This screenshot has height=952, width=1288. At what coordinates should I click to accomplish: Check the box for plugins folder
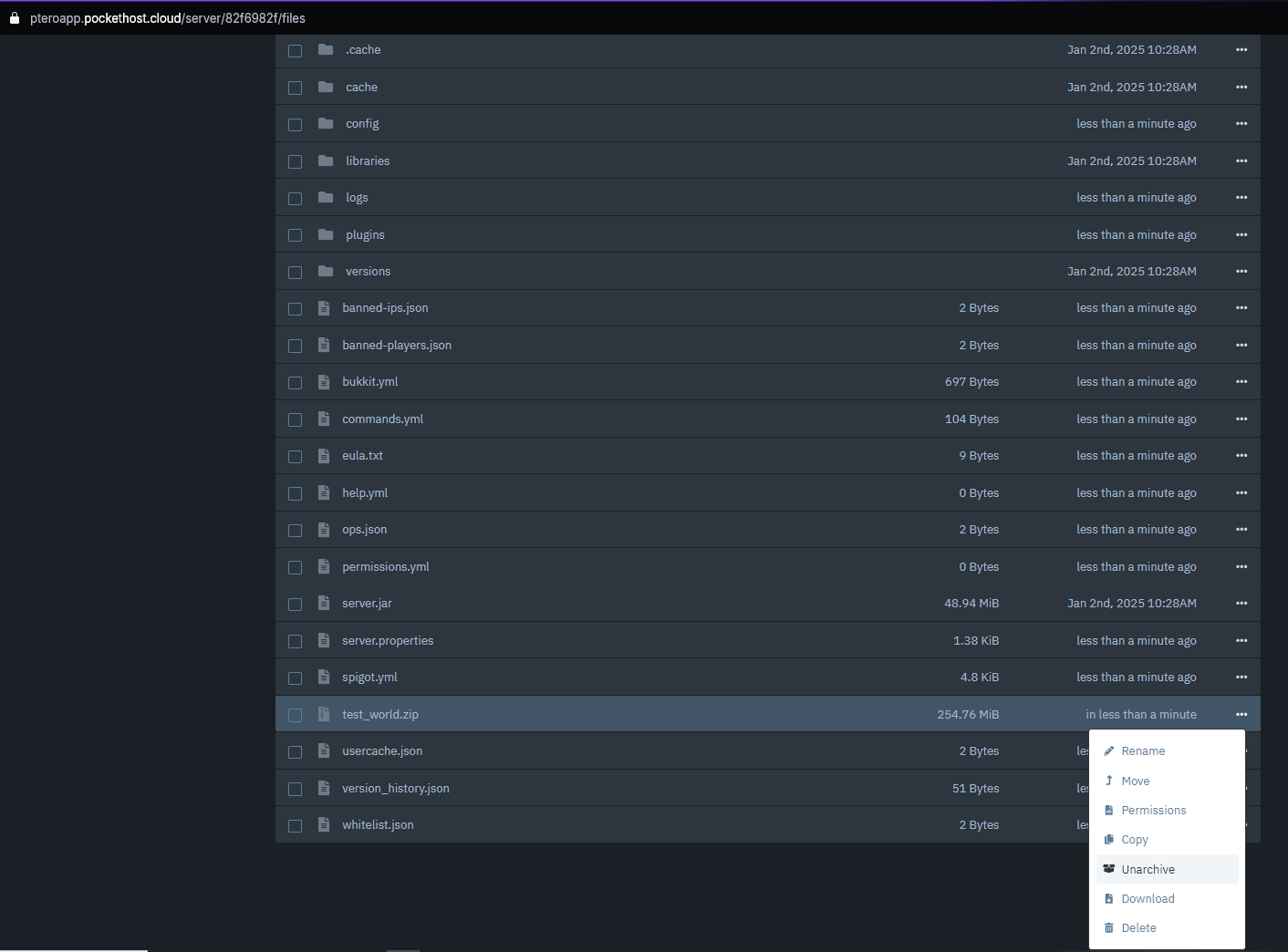tap(296, 235)
